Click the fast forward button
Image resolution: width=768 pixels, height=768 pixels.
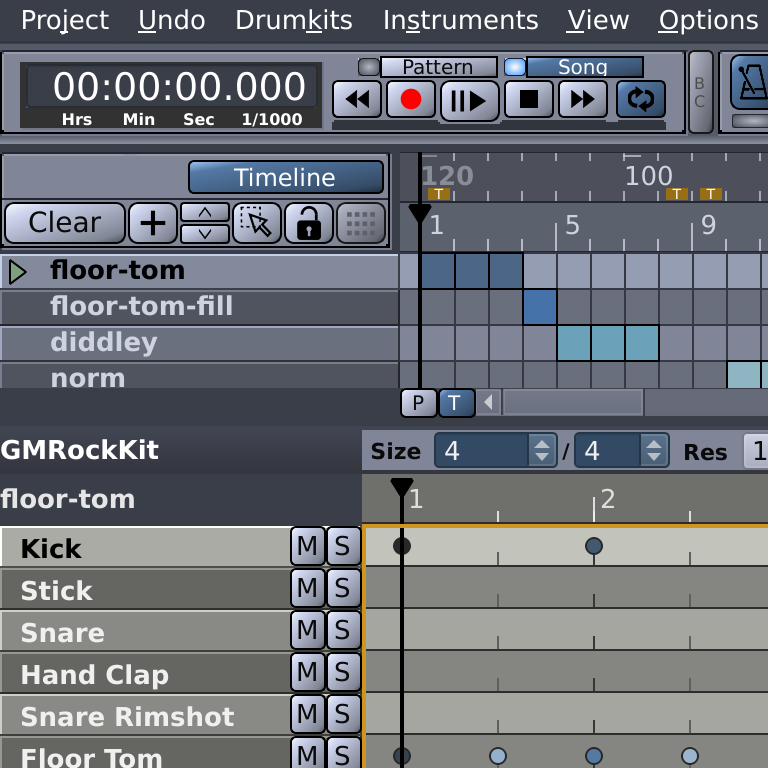coord(583,100)
